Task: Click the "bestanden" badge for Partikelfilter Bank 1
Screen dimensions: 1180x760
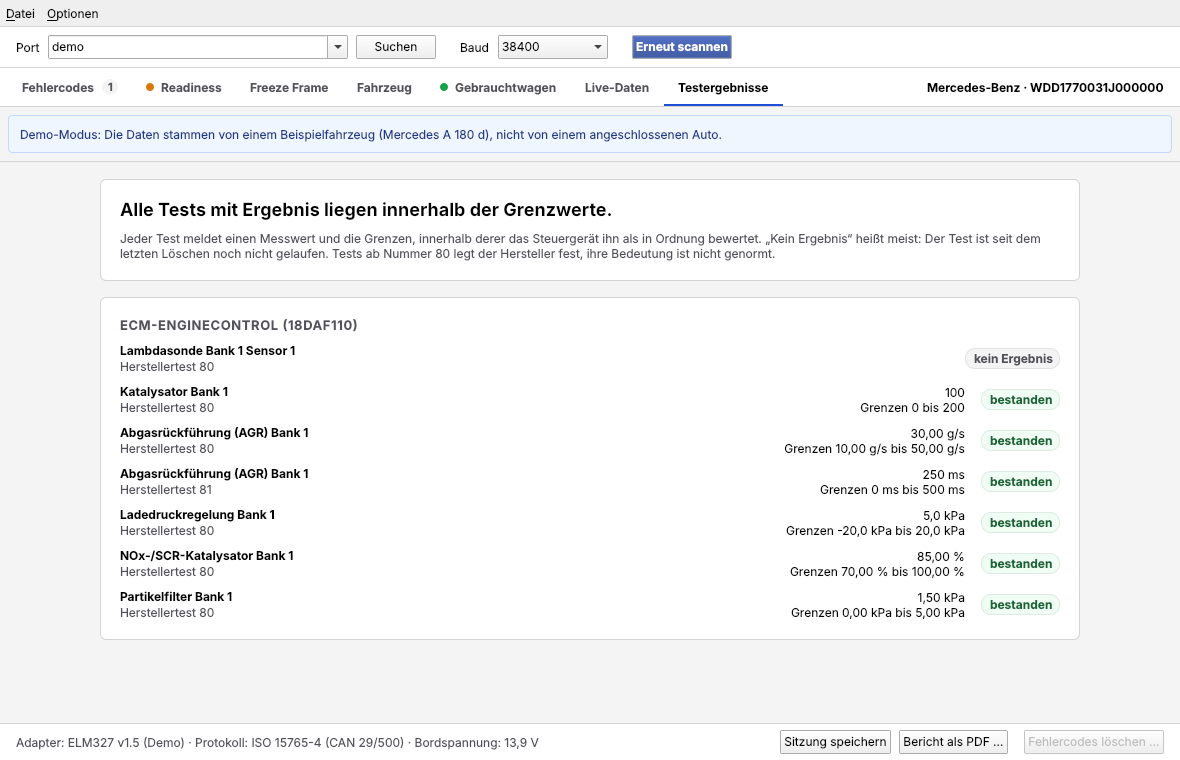Action: [1020, 605]
